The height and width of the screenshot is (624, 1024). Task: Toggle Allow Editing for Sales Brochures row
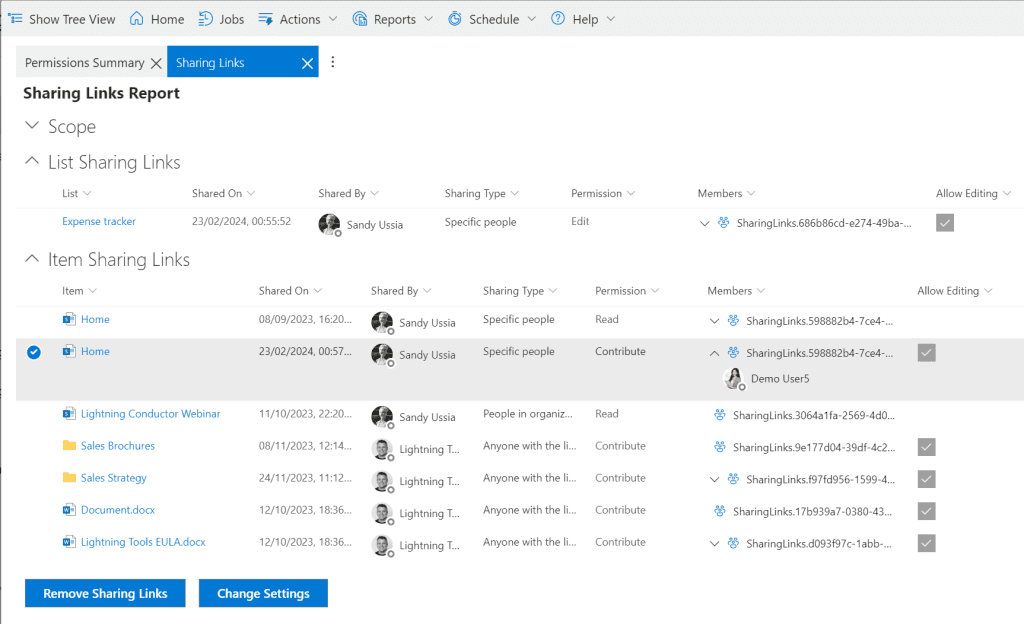point(929,447)
